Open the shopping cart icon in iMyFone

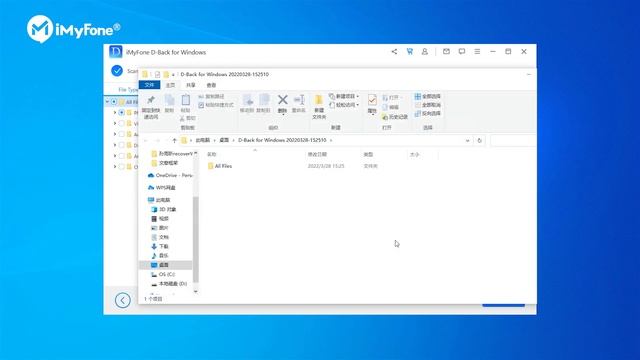pos(409,52)
